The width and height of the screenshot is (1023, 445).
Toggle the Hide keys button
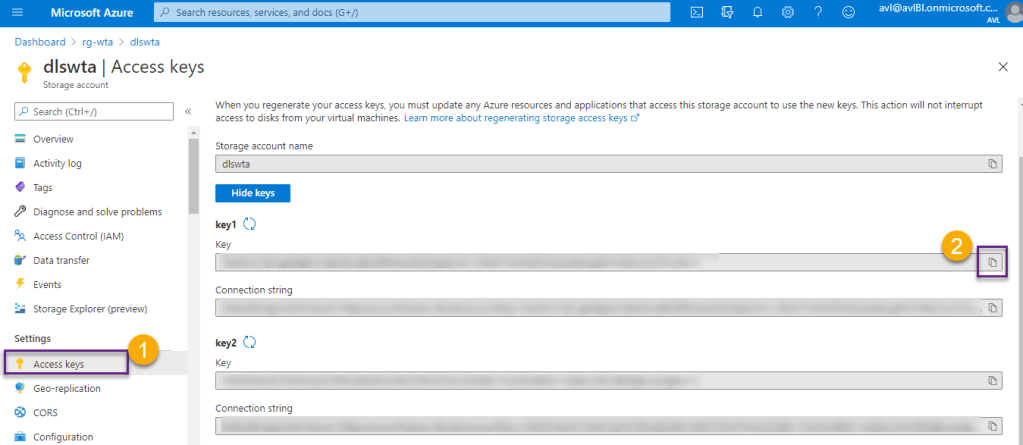click(x=252, y=193)
